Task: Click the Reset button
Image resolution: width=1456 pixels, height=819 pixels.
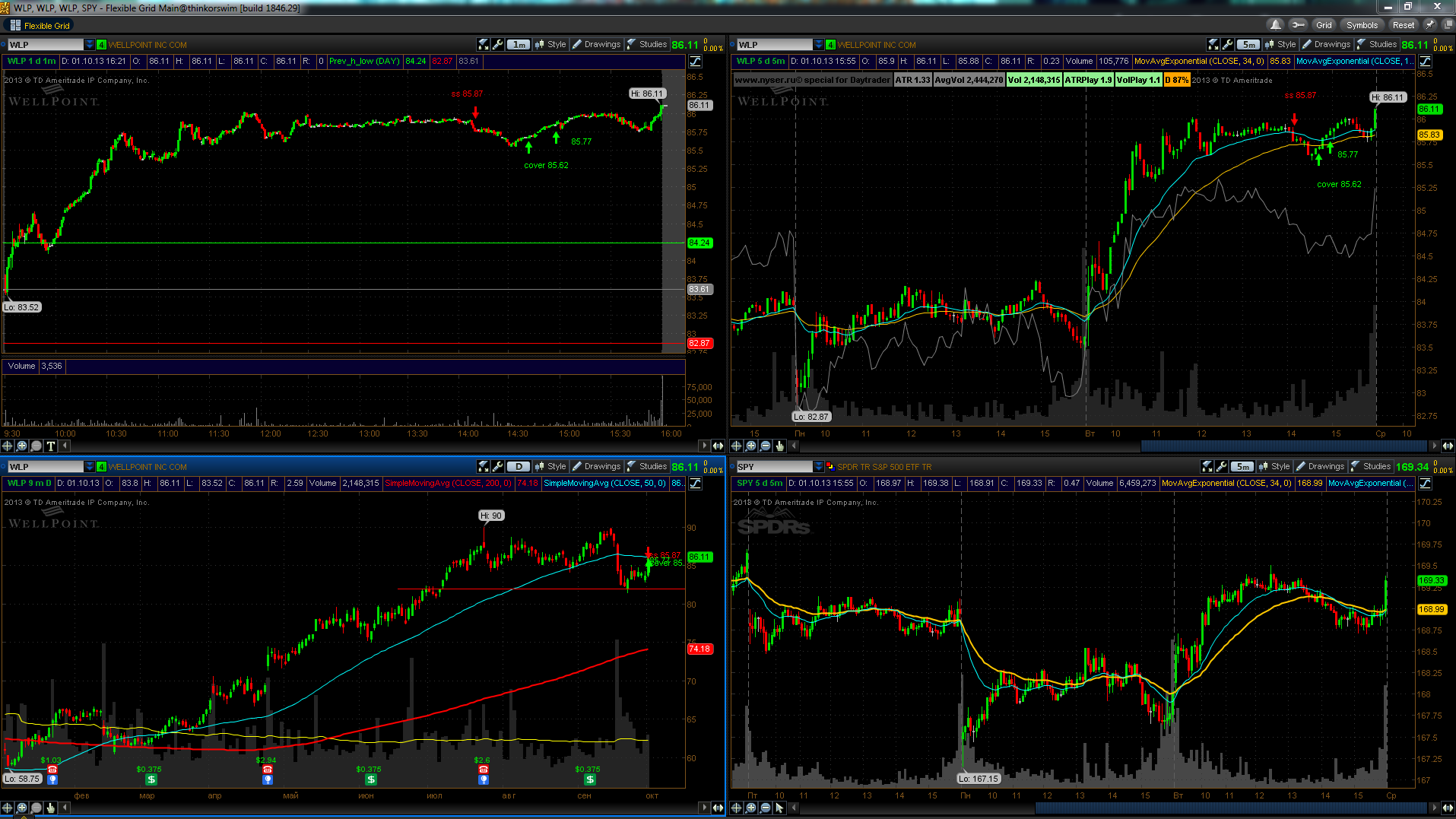Action: [x=1404, y=25]
